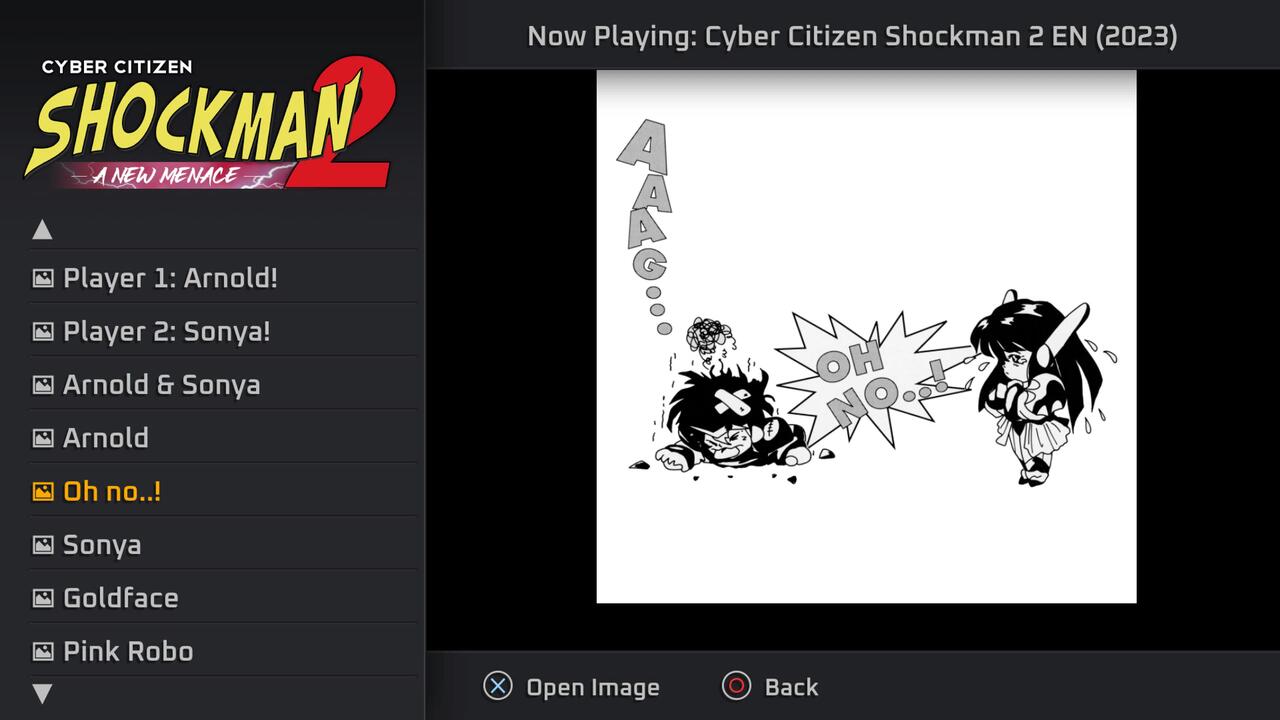Open the Pink Robo entry
Viewport: 1280px width, 720px height.
tap(223, 651)
